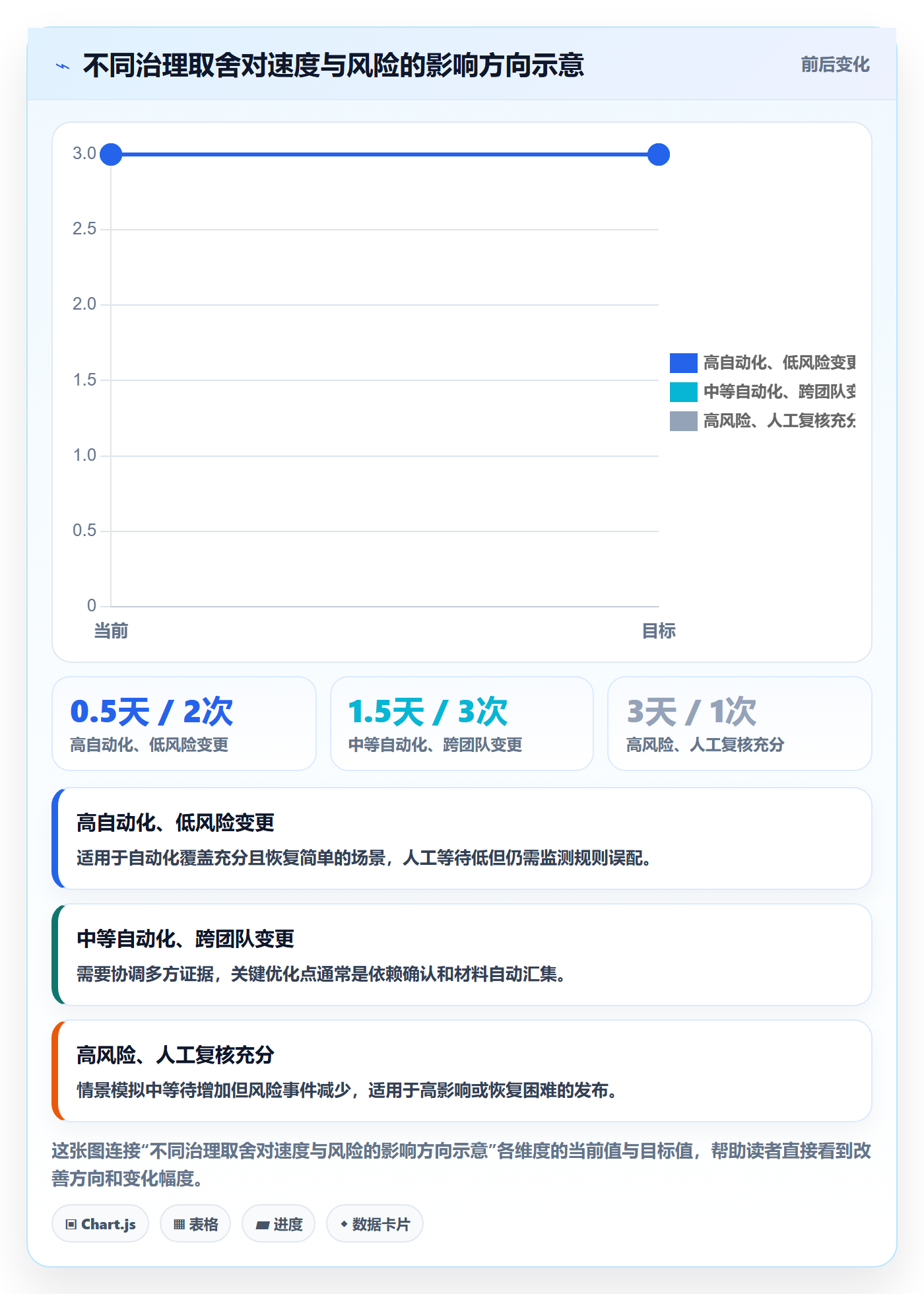The image size is (924, 1294).
Task: Toggle the blue 高自动化 legend swatch
Action: tap(683, 363)
